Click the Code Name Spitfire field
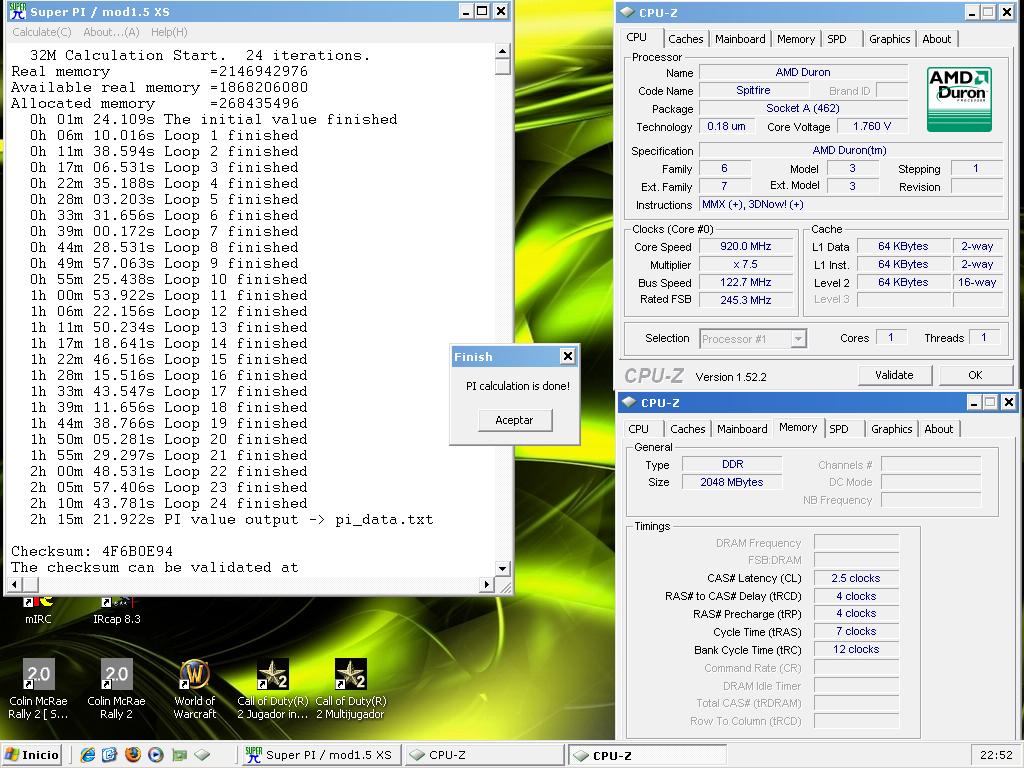The height and width of the screenshot is (768, 1024). (753, 90)
